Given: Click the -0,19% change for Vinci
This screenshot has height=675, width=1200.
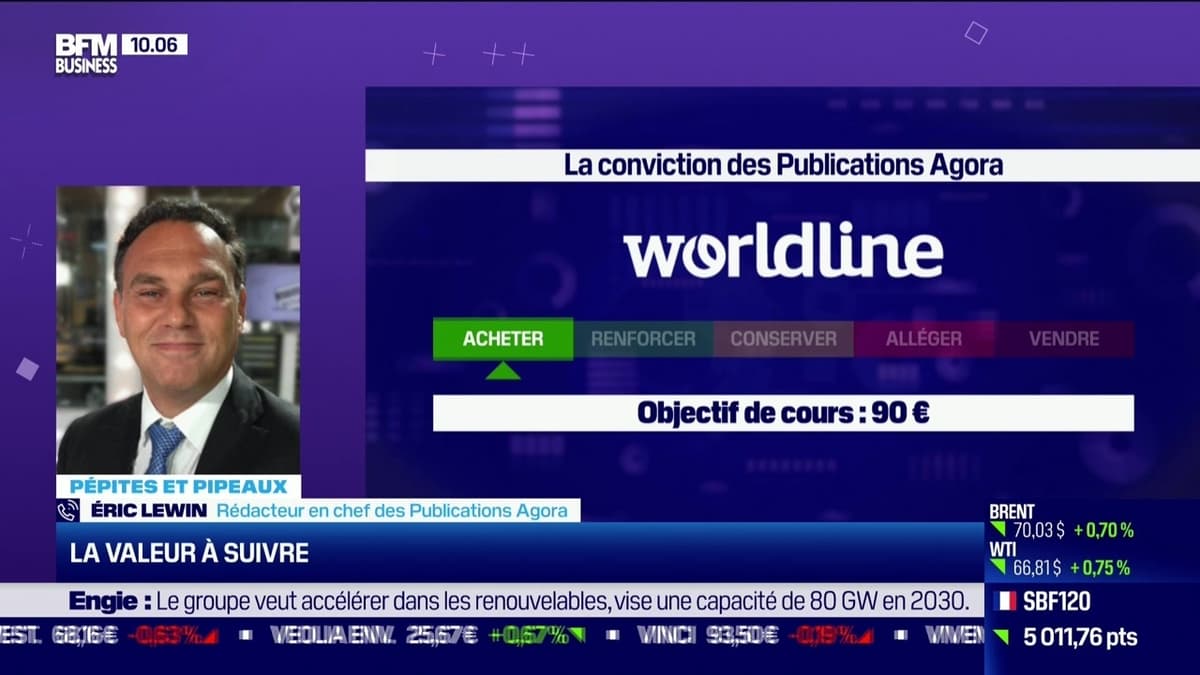Looking at the screenshot, I should click(833, 634).
